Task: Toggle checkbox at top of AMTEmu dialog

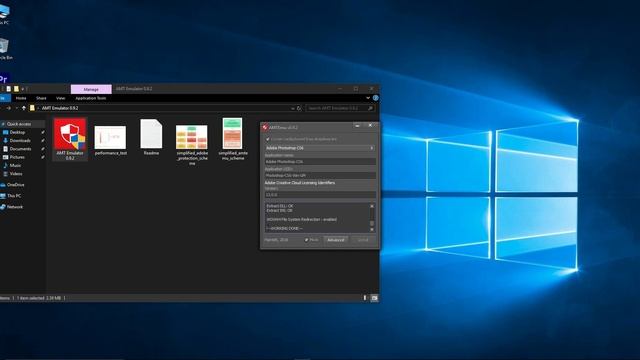Action: (268, 139)
